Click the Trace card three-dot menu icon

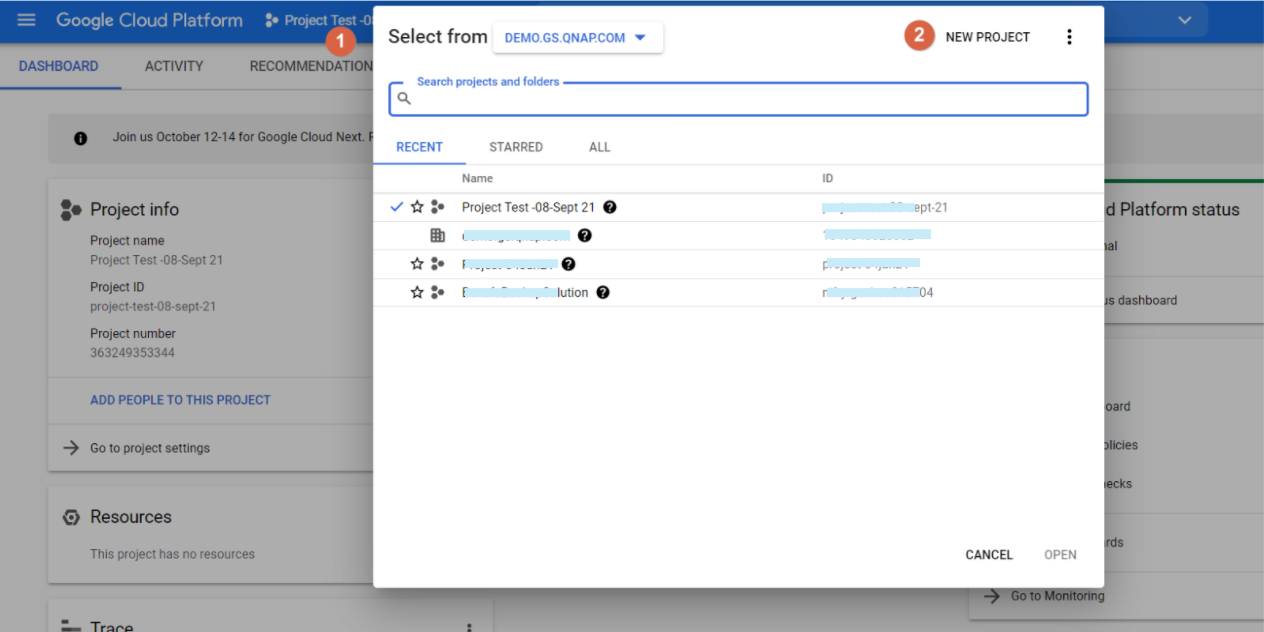[469, 626]
